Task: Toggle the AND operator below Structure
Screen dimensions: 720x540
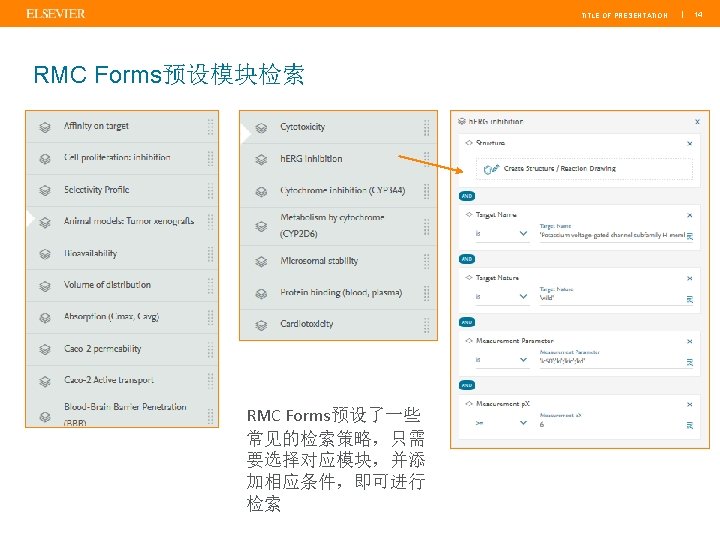Action: pyautogui.click(x=467, y=196)
